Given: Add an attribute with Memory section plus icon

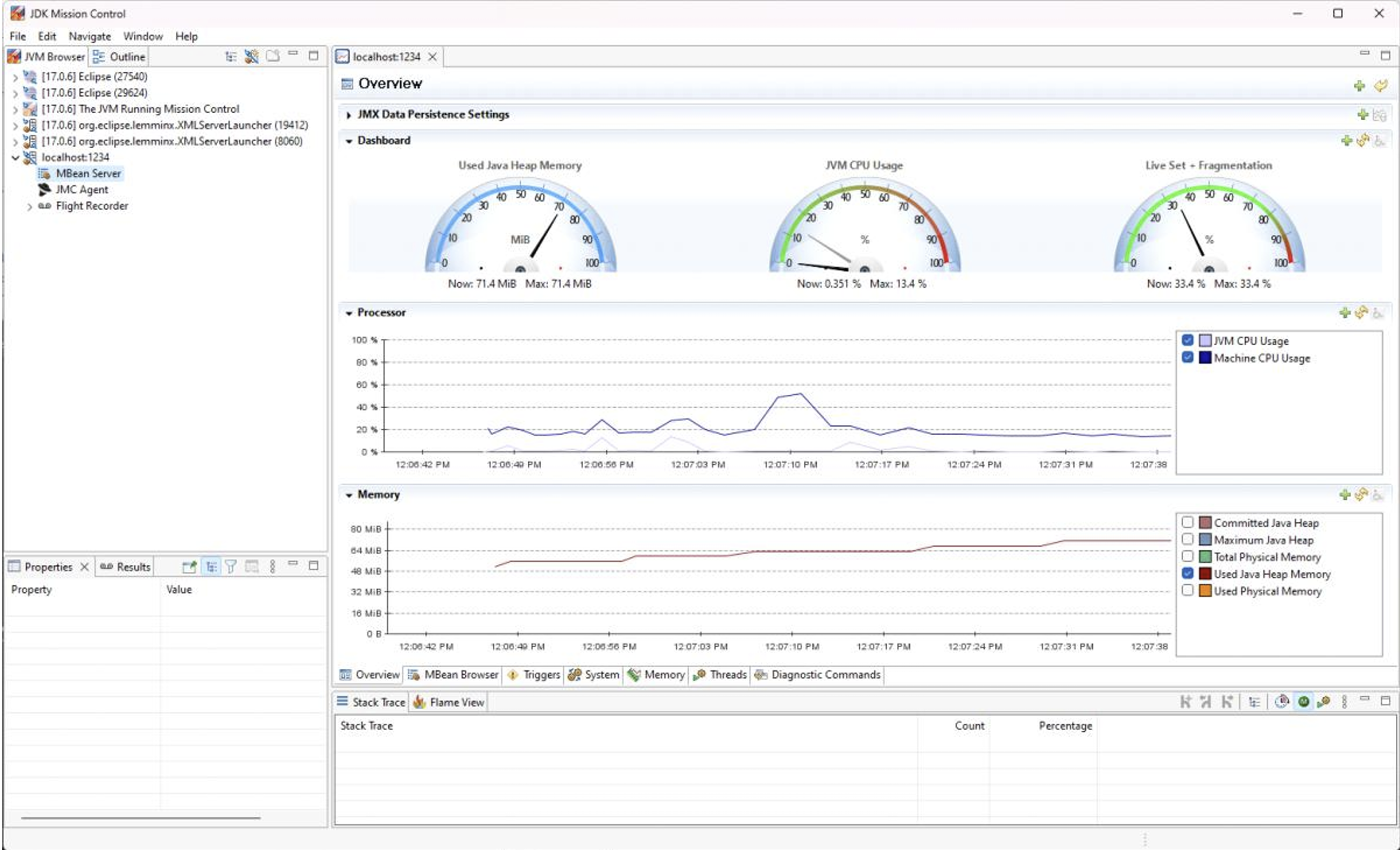Looking at the screenshot, I should point(1345,494).
